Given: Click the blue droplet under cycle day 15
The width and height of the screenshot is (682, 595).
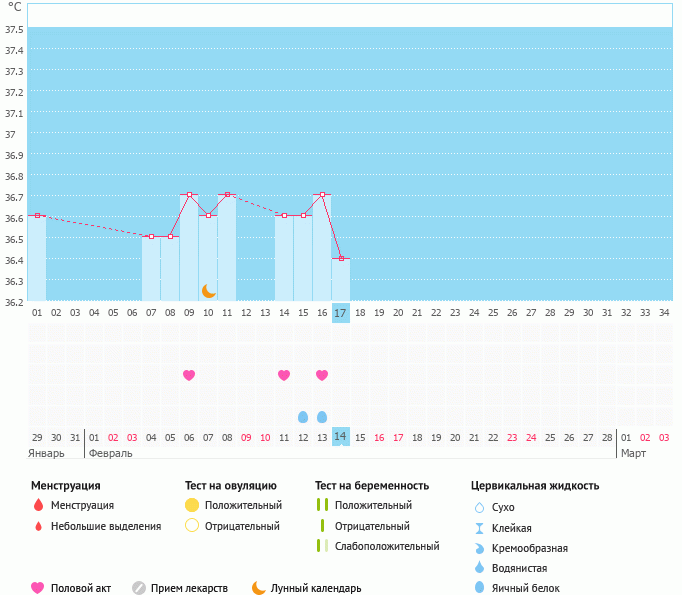Looking at the screenshot, I should click(x=303, y=416).
